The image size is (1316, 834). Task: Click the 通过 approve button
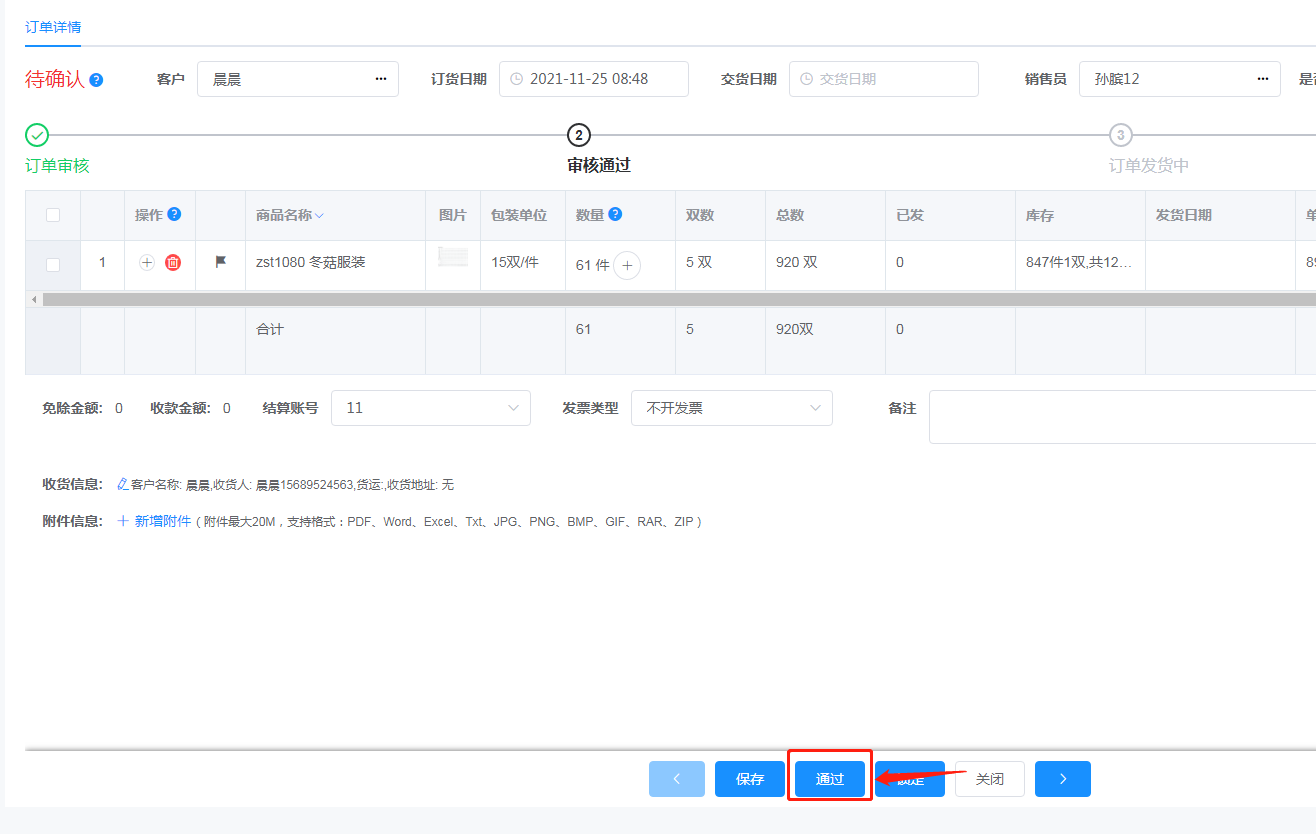click(x=830, y=779)
